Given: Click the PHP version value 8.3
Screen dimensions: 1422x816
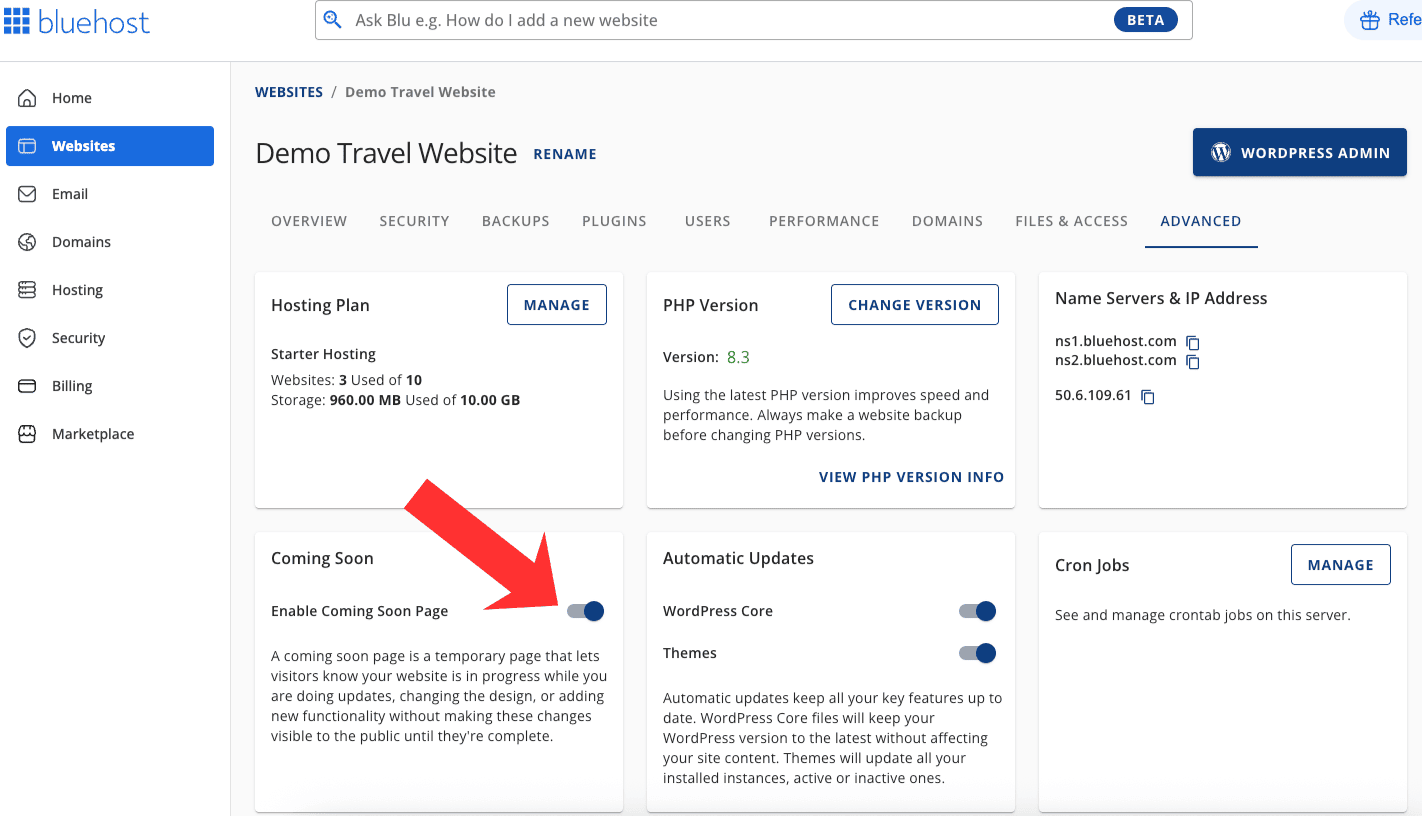Looking at the screenshot, I should click(x=738, y=357).
